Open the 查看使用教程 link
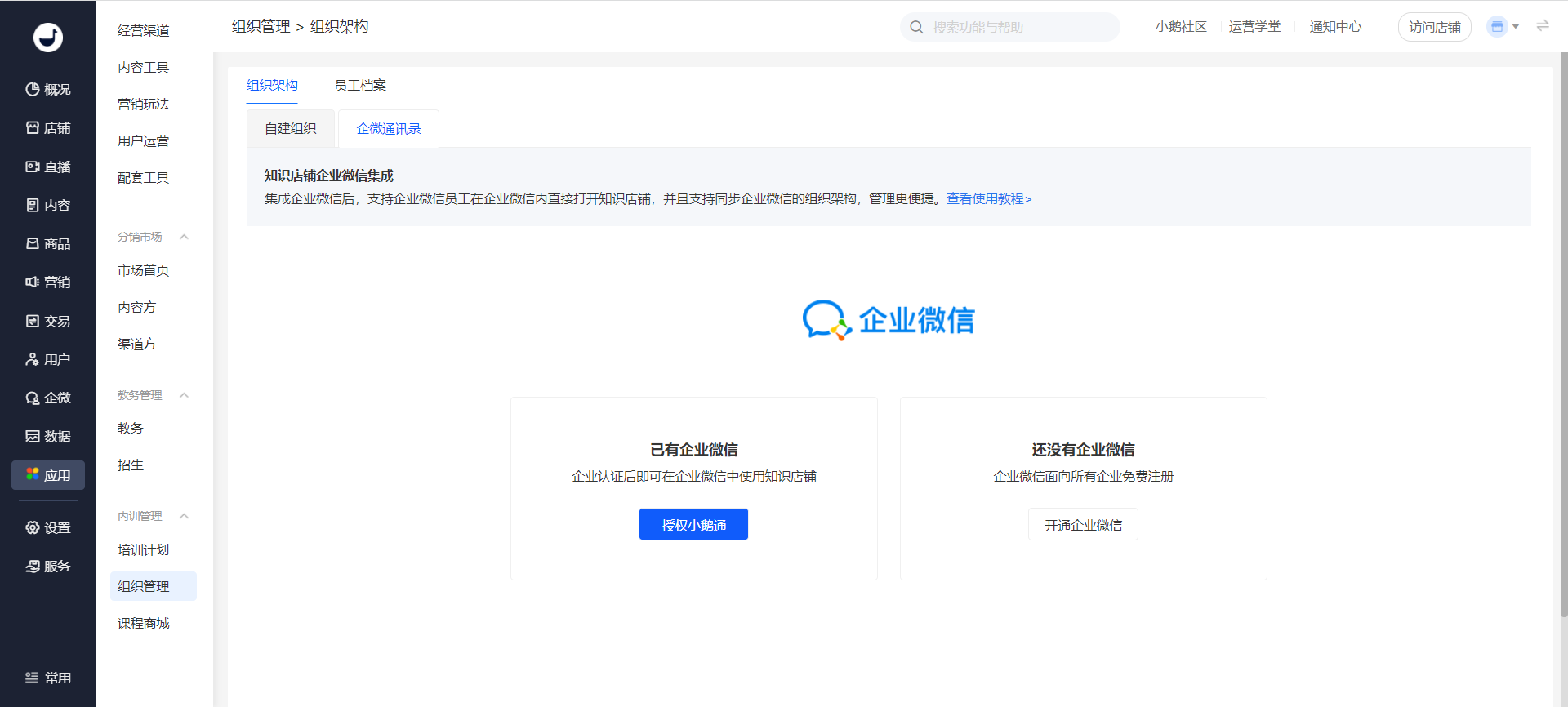 tap(989, 198)
